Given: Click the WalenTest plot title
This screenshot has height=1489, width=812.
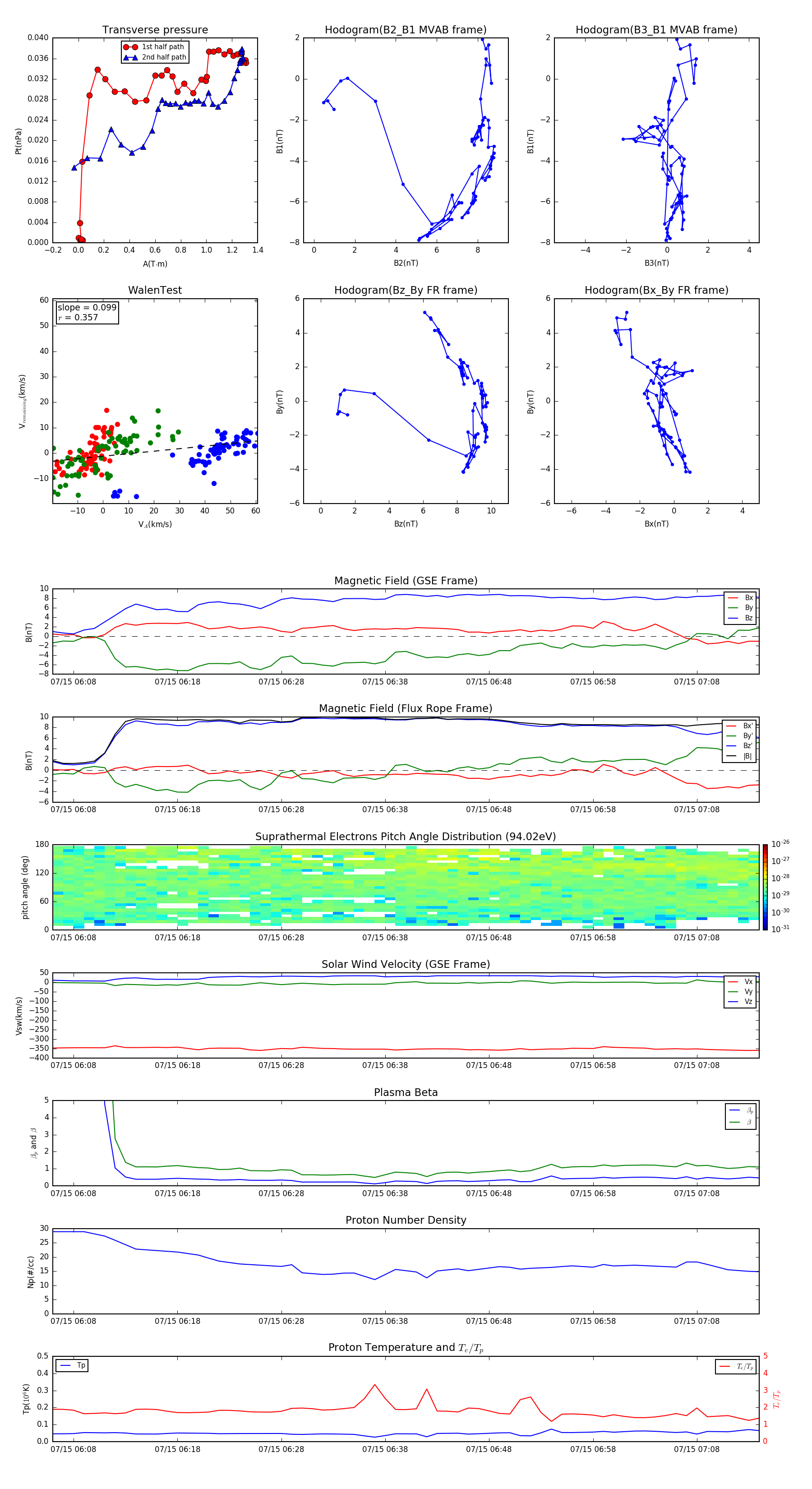Looking at the screenshot, I should (155, 290).
